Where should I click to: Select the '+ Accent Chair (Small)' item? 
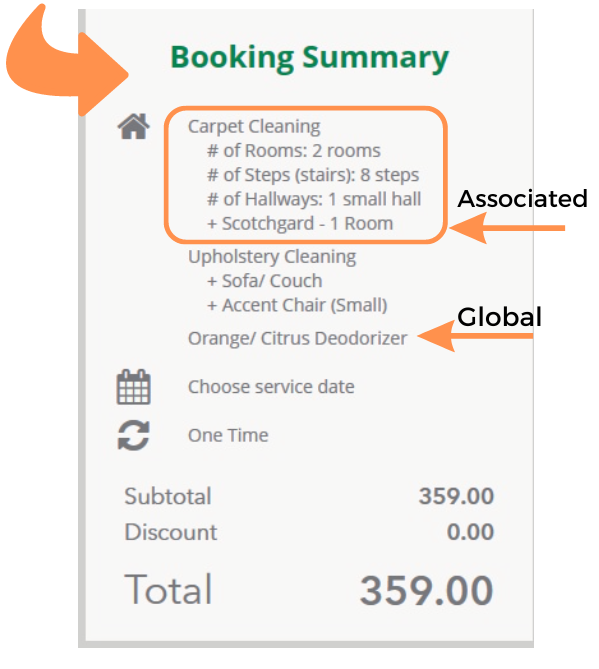point(297,305)
